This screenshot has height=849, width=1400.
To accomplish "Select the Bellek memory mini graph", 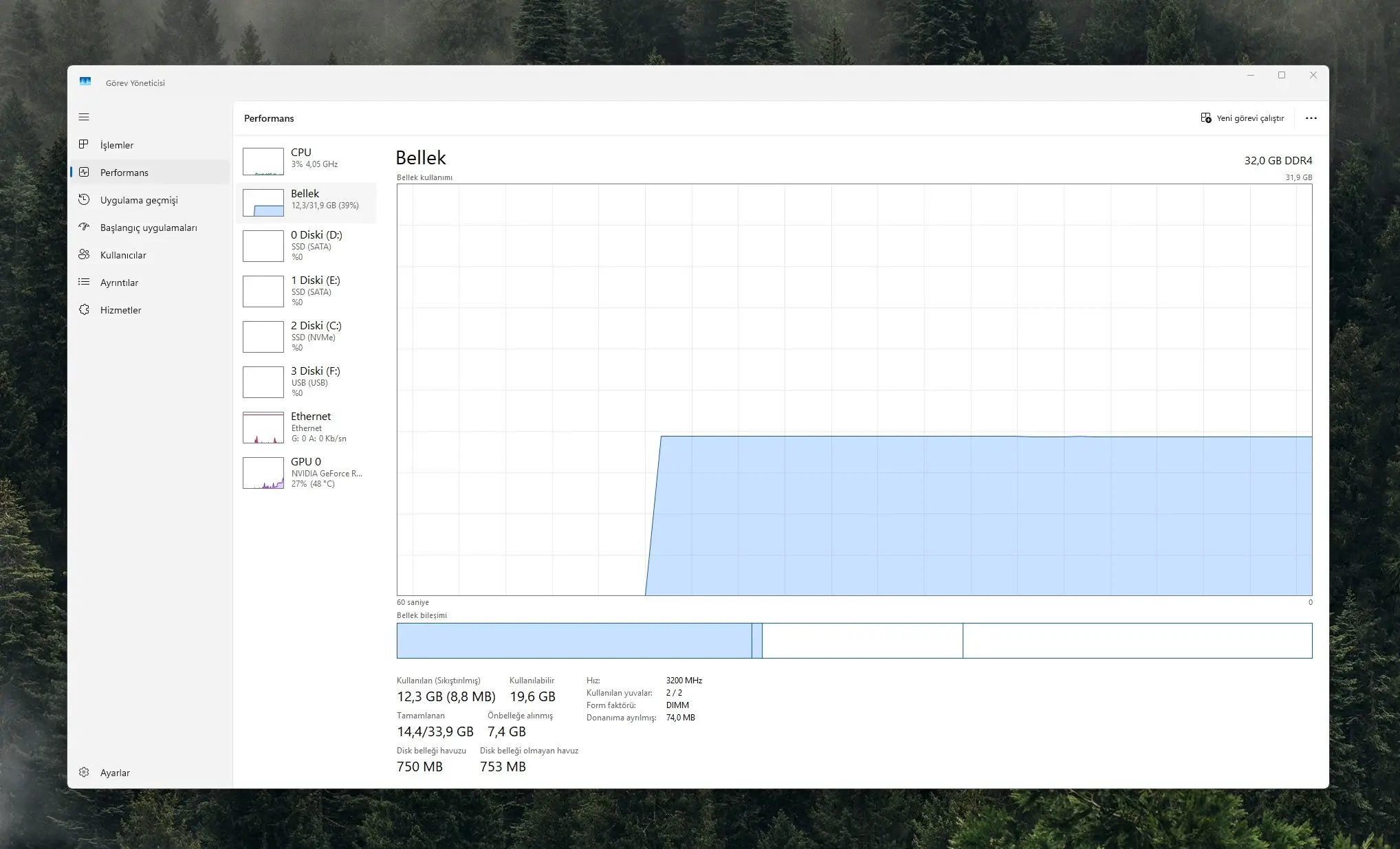I will click(263, 203).
